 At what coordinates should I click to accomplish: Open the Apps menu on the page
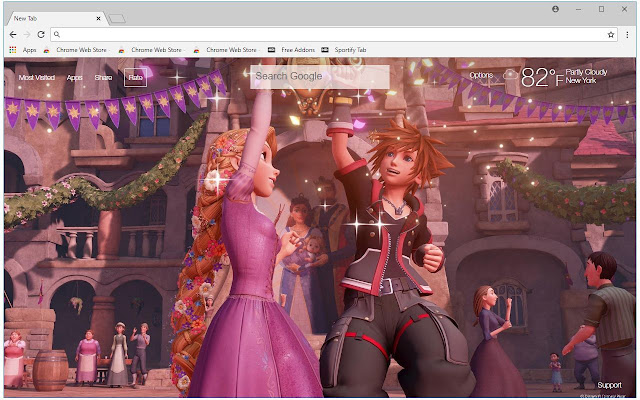74,77
